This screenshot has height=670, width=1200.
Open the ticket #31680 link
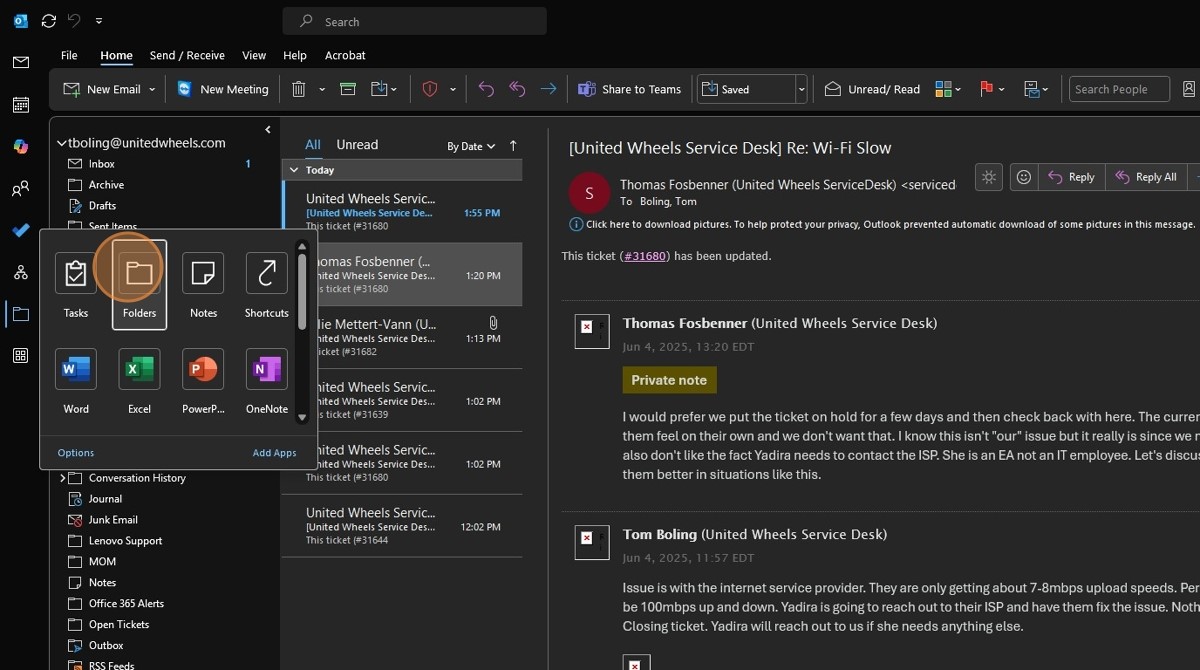[646, 256]
